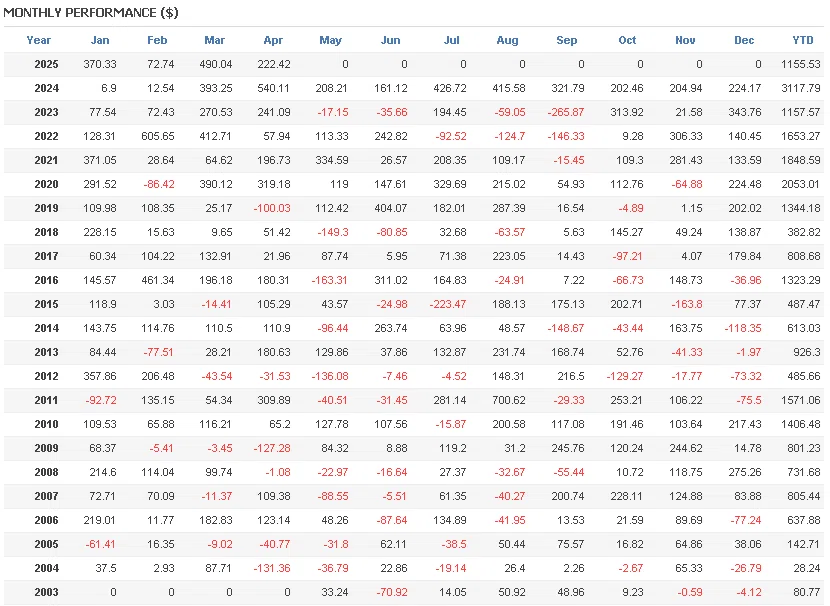Click the Year column header
Viewport: 830px width, 606px height.
39,40
